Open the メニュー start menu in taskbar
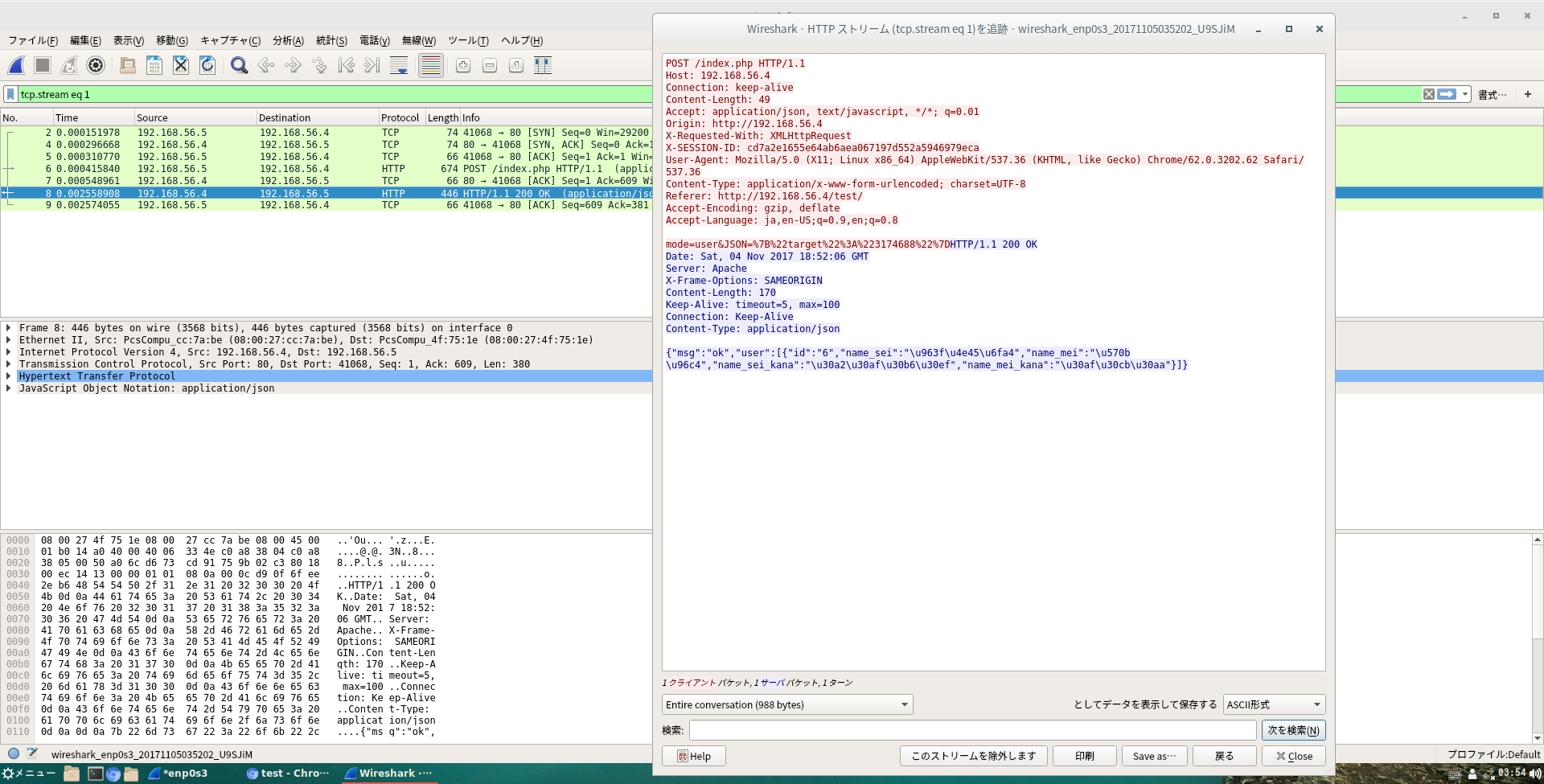The width and height of the screenshot is (1544, 784). pyautogui.click(x=30, y=774)
